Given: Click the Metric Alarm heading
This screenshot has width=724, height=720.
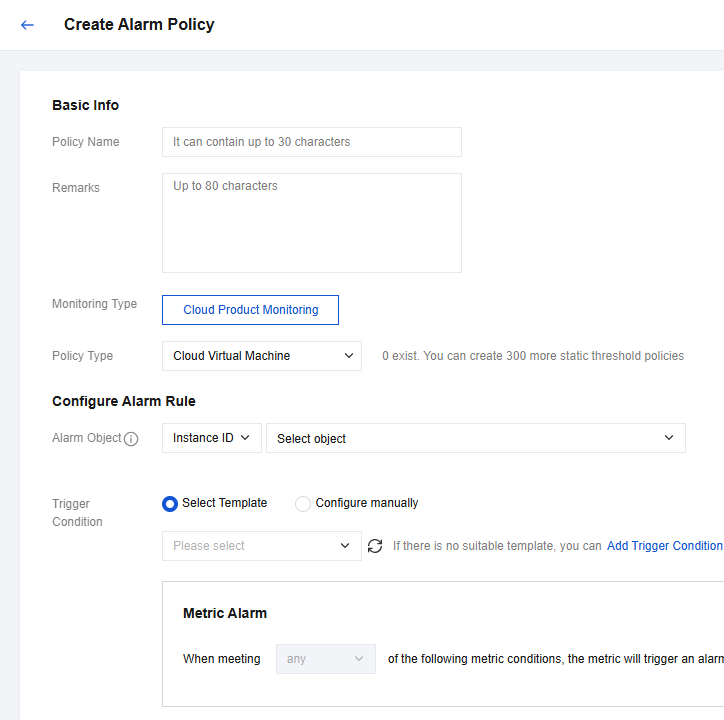Looking at the screenshot, I should pyautogui.click(x=225, y=613).
